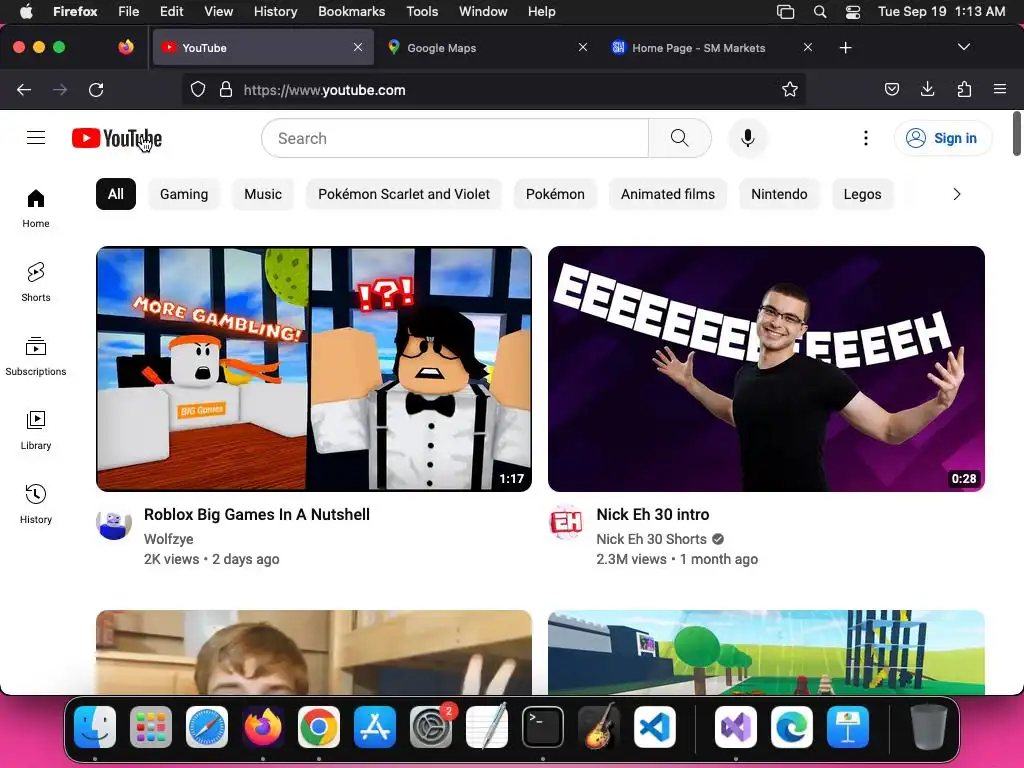The image size is (1024, 768).
Task: Open Finder from the Dock
Action: tap(95, 727)
